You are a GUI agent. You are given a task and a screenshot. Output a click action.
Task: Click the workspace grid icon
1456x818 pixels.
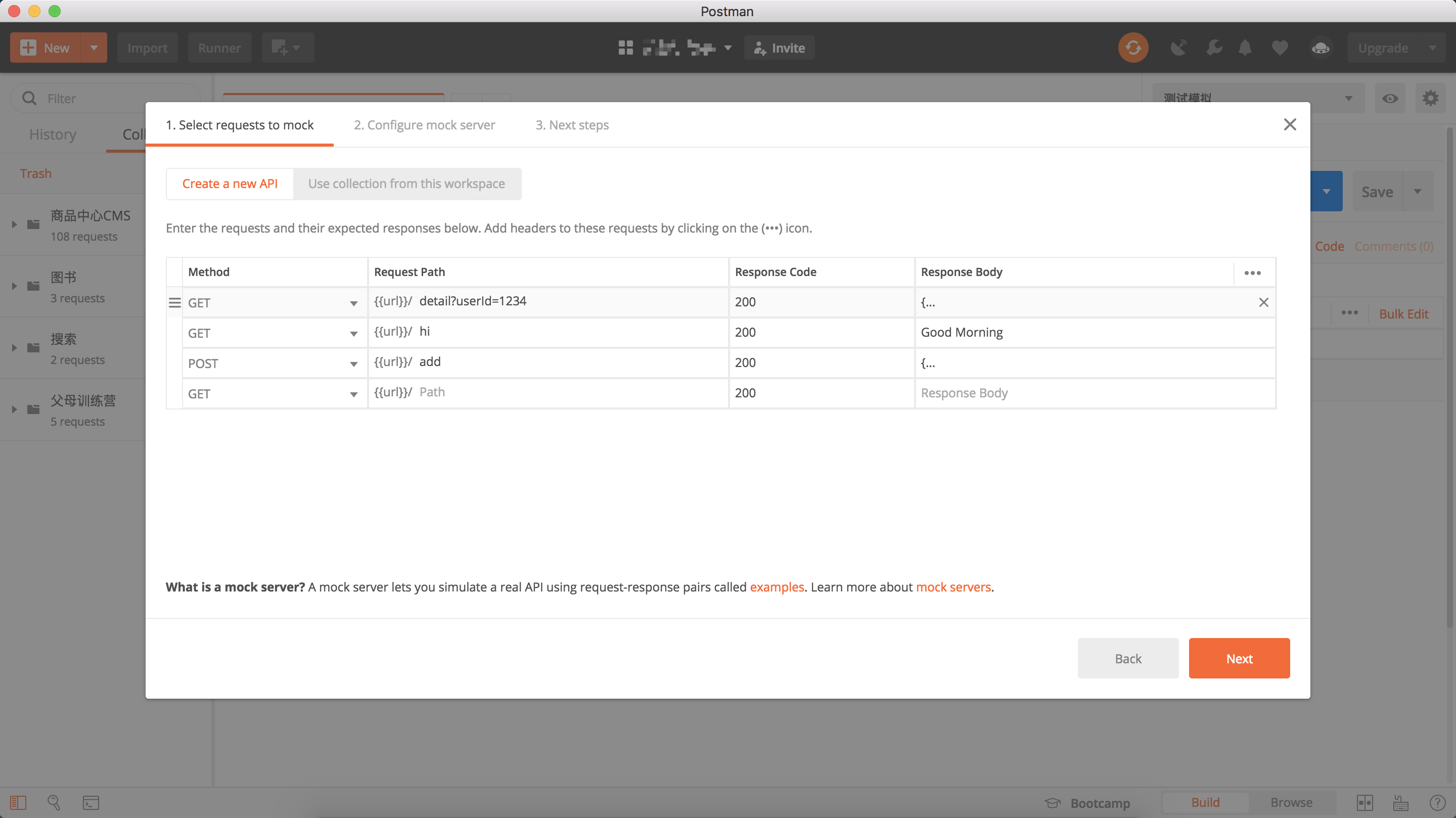click(625, 48)
